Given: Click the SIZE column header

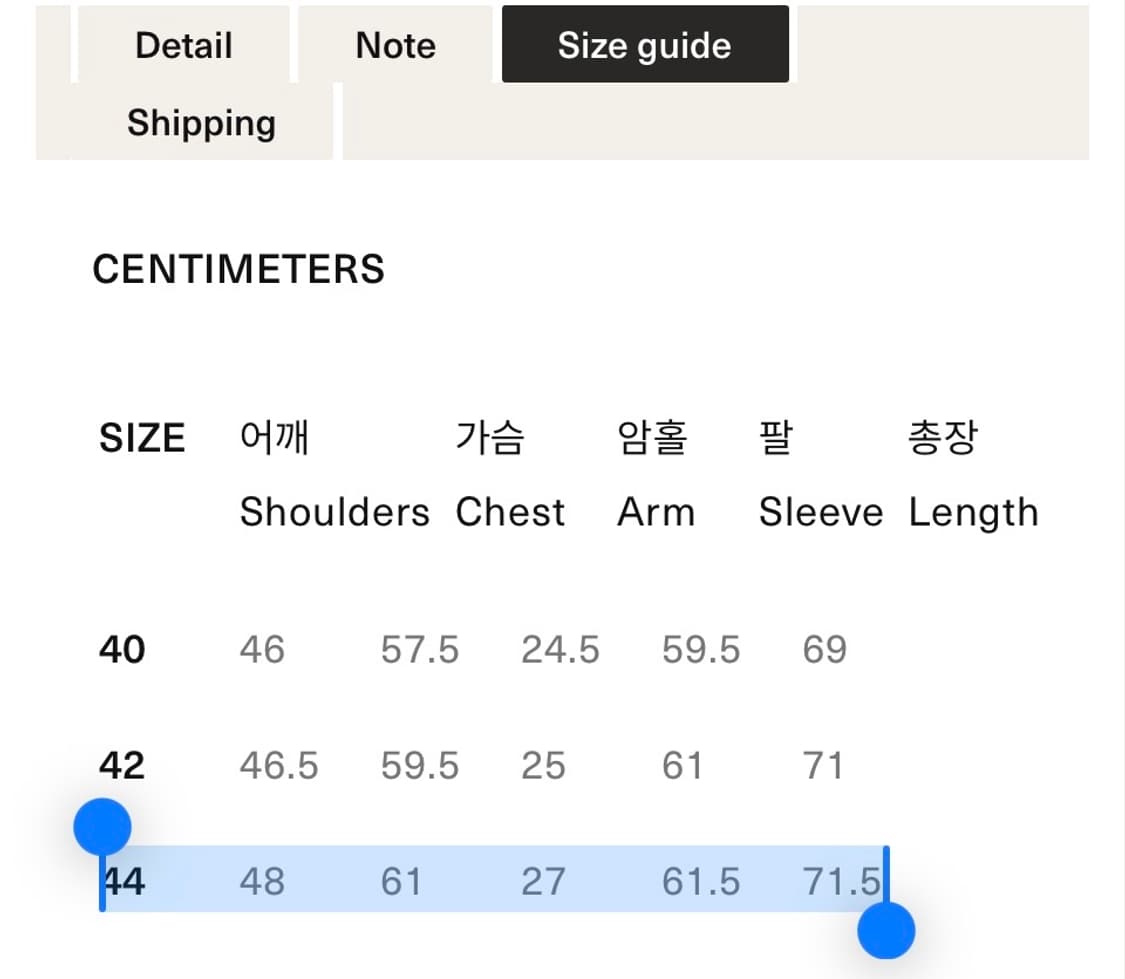Looking at the screenshot, I should [x=142, y=439].
